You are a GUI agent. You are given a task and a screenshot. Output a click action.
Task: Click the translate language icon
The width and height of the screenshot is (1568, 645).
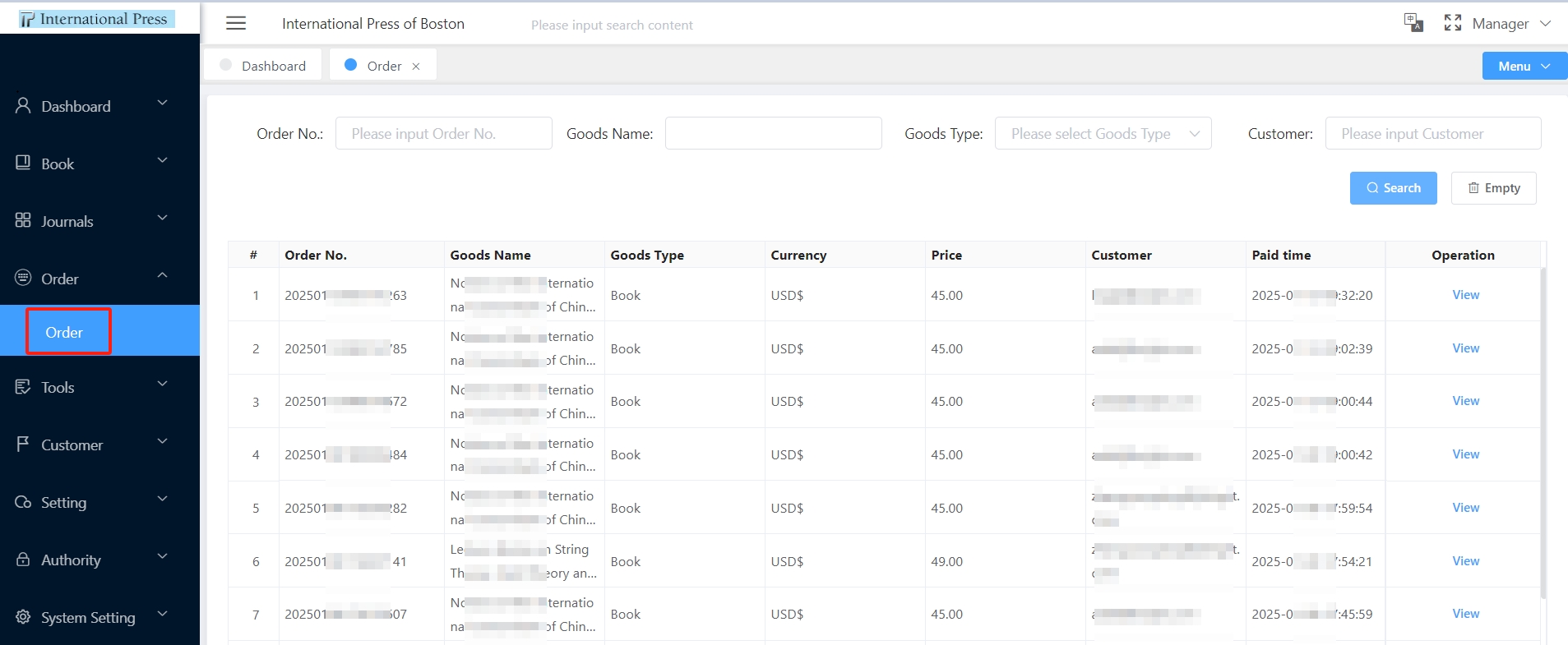[x=1413, y=23]
